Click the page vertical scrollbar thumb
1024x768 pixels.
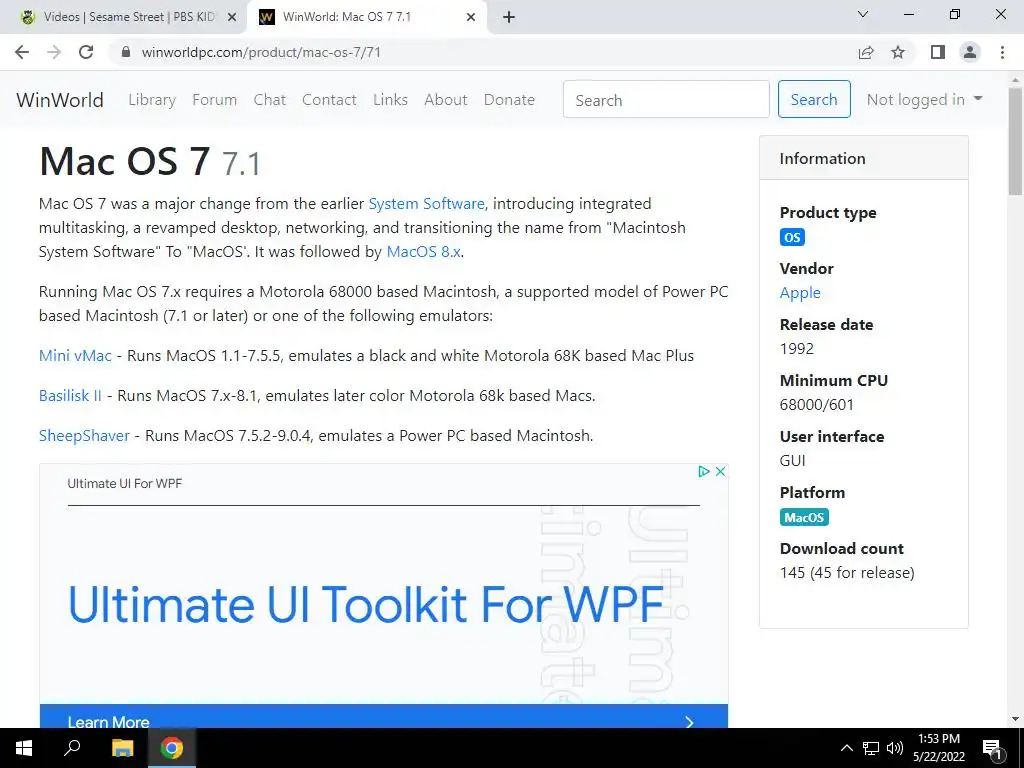tap(1015, 140)
